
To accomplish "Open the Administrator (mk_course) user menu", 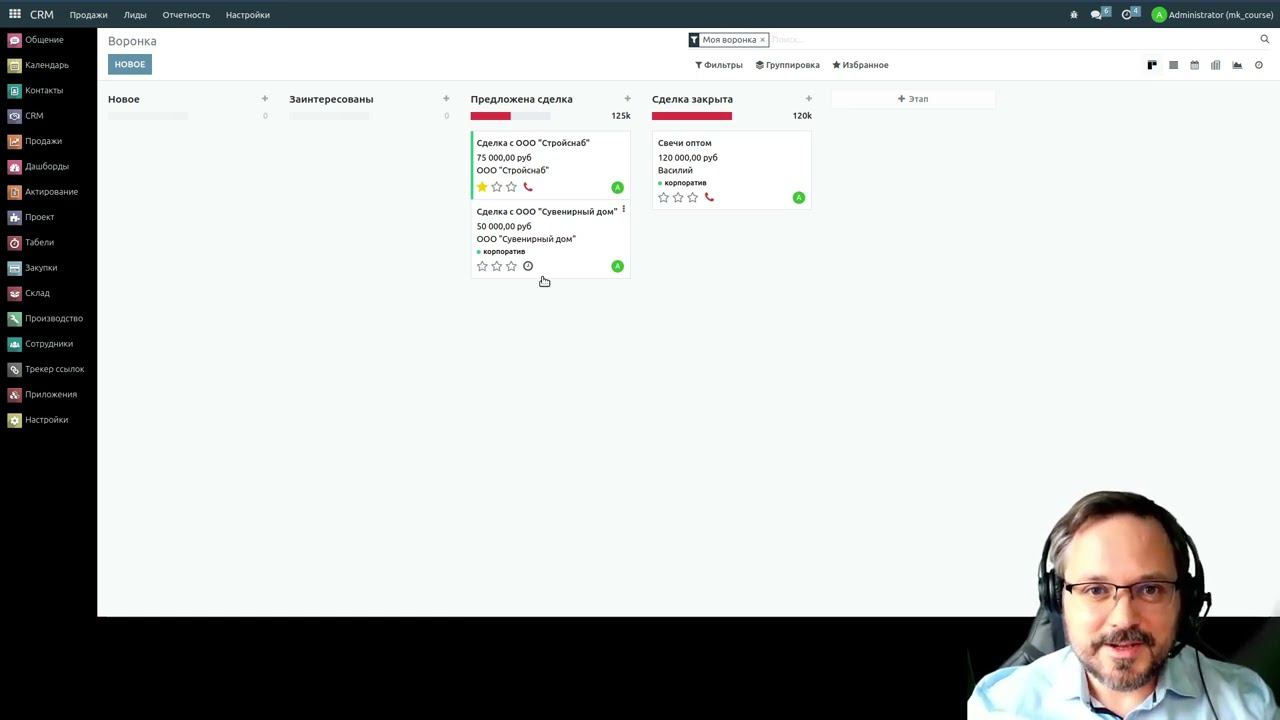I will [1212, 15].
